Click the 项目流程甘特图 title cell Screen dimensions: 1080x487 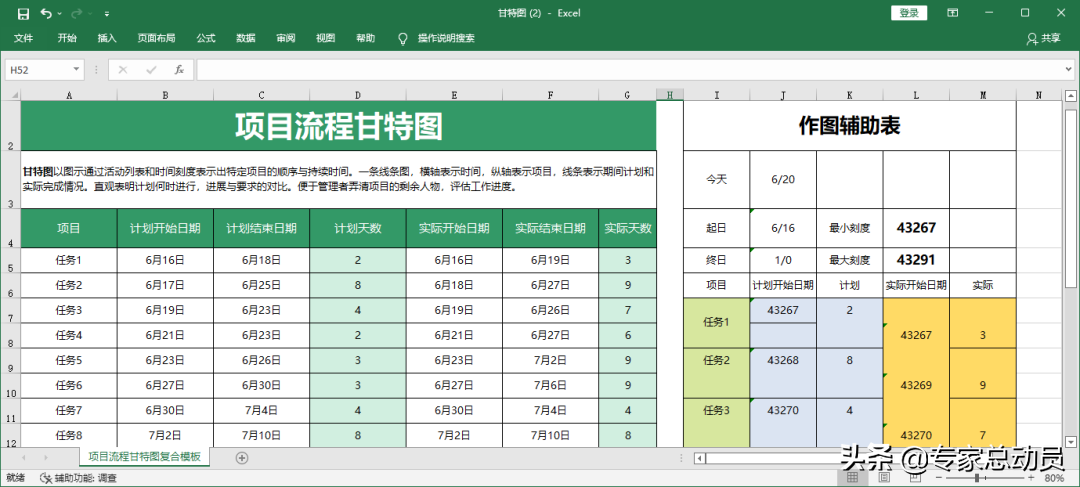coord(338,126)
